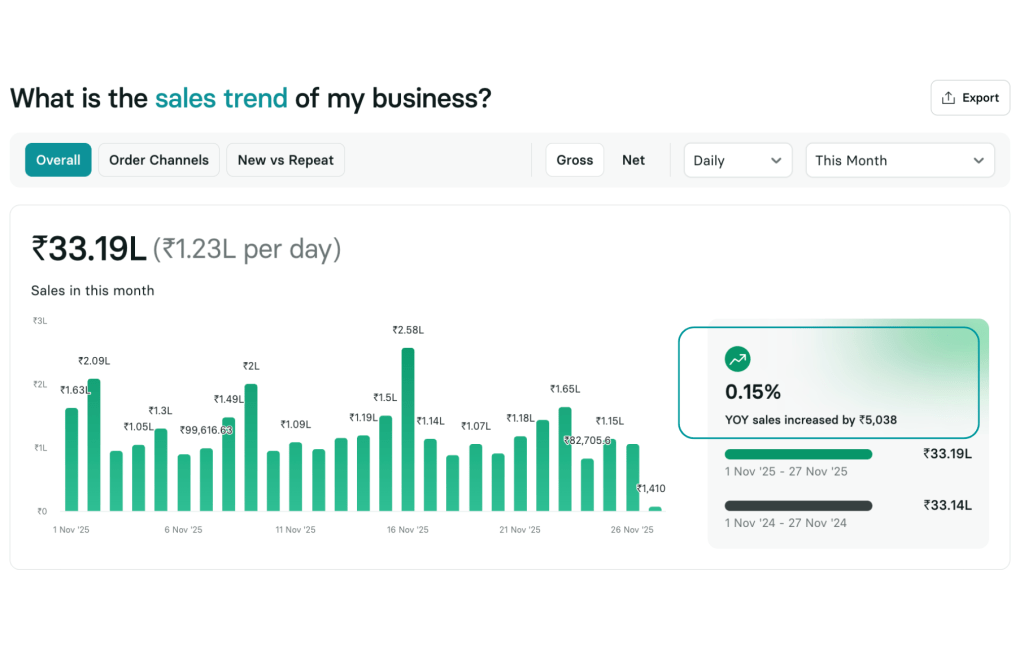
Task: Click the ₹2.58L peak sales bar
Action: [408, 430]
